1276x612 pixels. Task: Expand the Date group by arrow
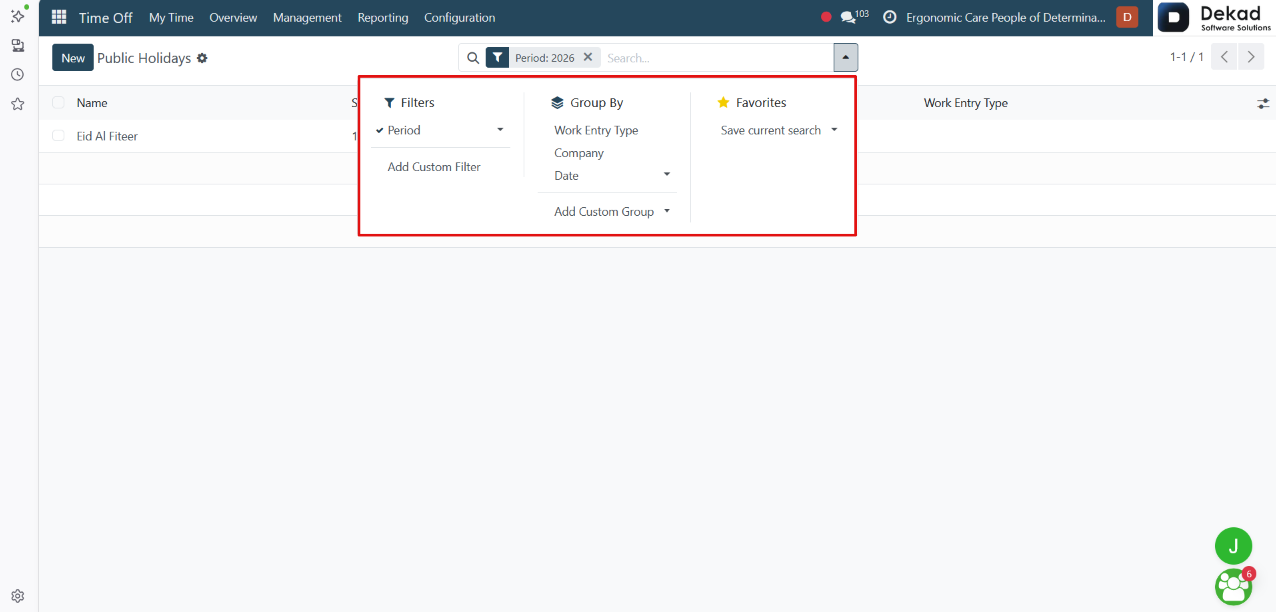pos(667,175)
